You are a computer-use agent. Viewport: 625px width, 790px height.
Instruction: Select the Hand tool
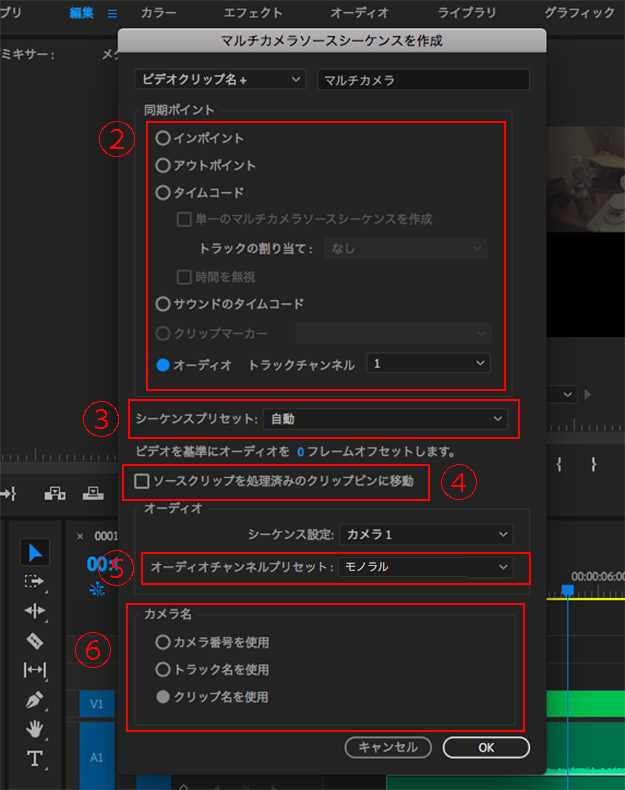(35, 728)
